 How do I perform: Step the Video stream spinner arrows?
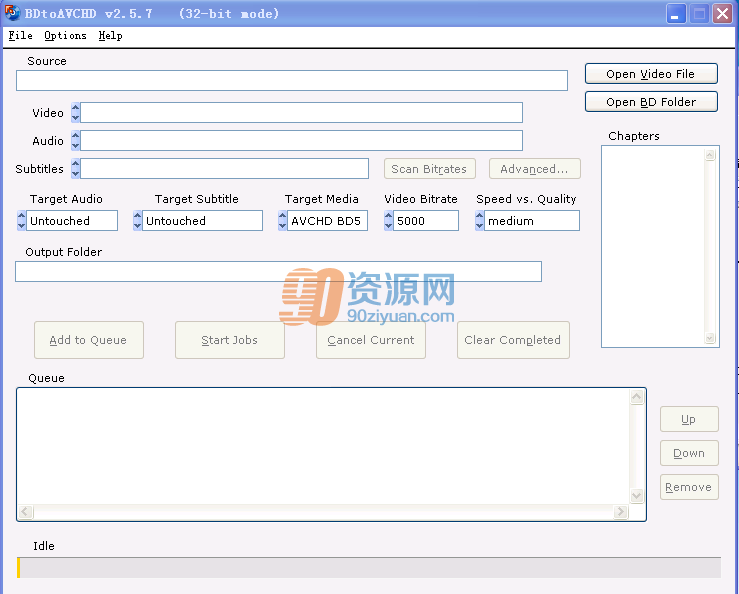point(75,113)
